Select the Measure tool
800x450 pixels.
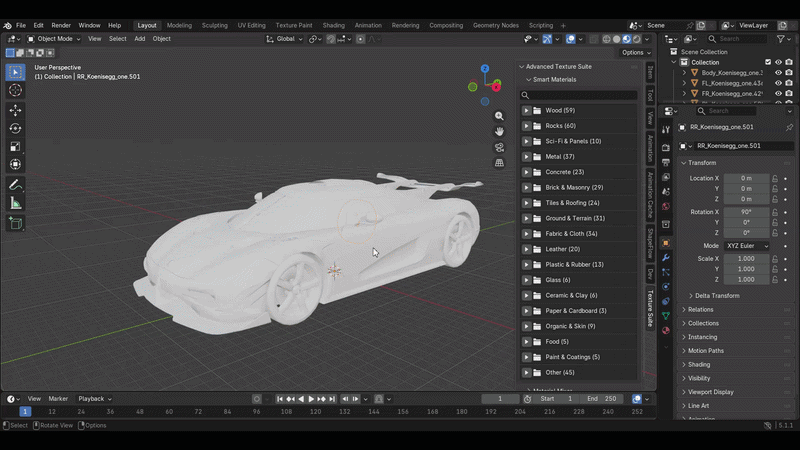15,204
